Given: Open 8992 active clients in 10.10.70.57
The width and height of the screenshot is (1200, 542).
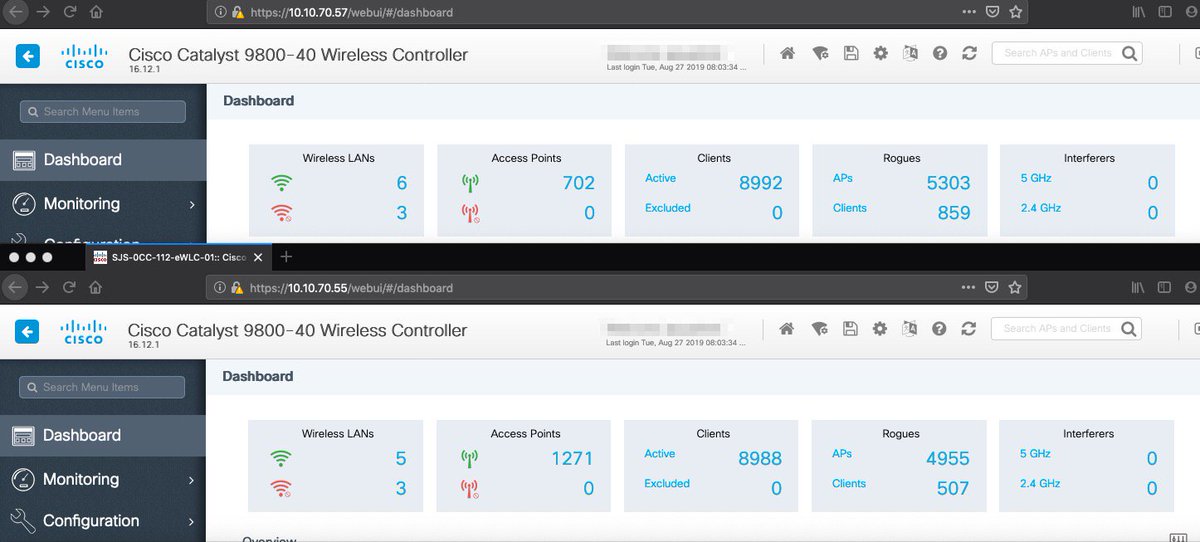Looking at the screenshot, I should 760,184.
